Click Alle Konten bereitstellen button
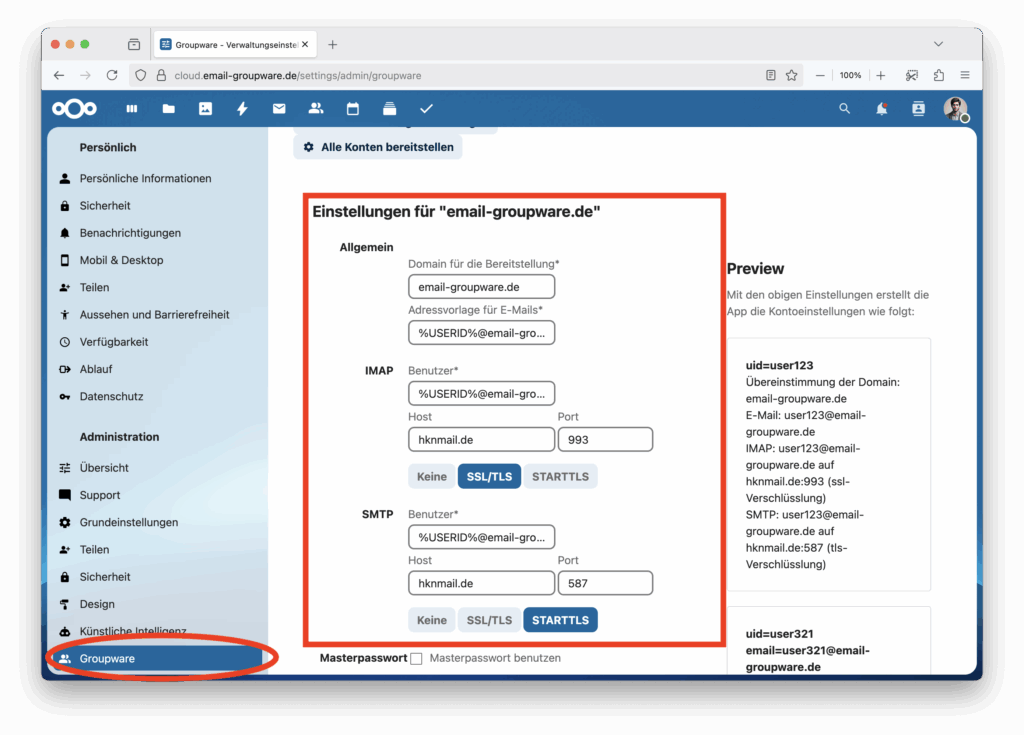The width and height of the screenshot is (1024, 735). point(378,147)
